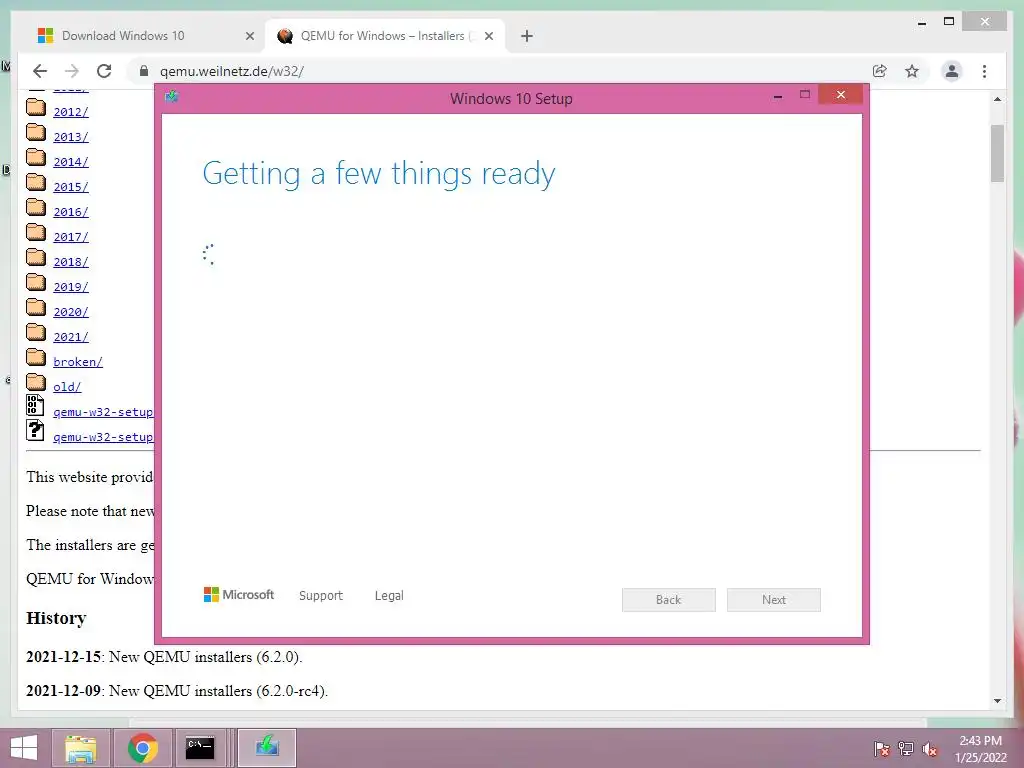Viewport: 1024px width, 768px height.
Task: Click the 2021-12-09 history entry text
Action: click(x=177, y=691)
